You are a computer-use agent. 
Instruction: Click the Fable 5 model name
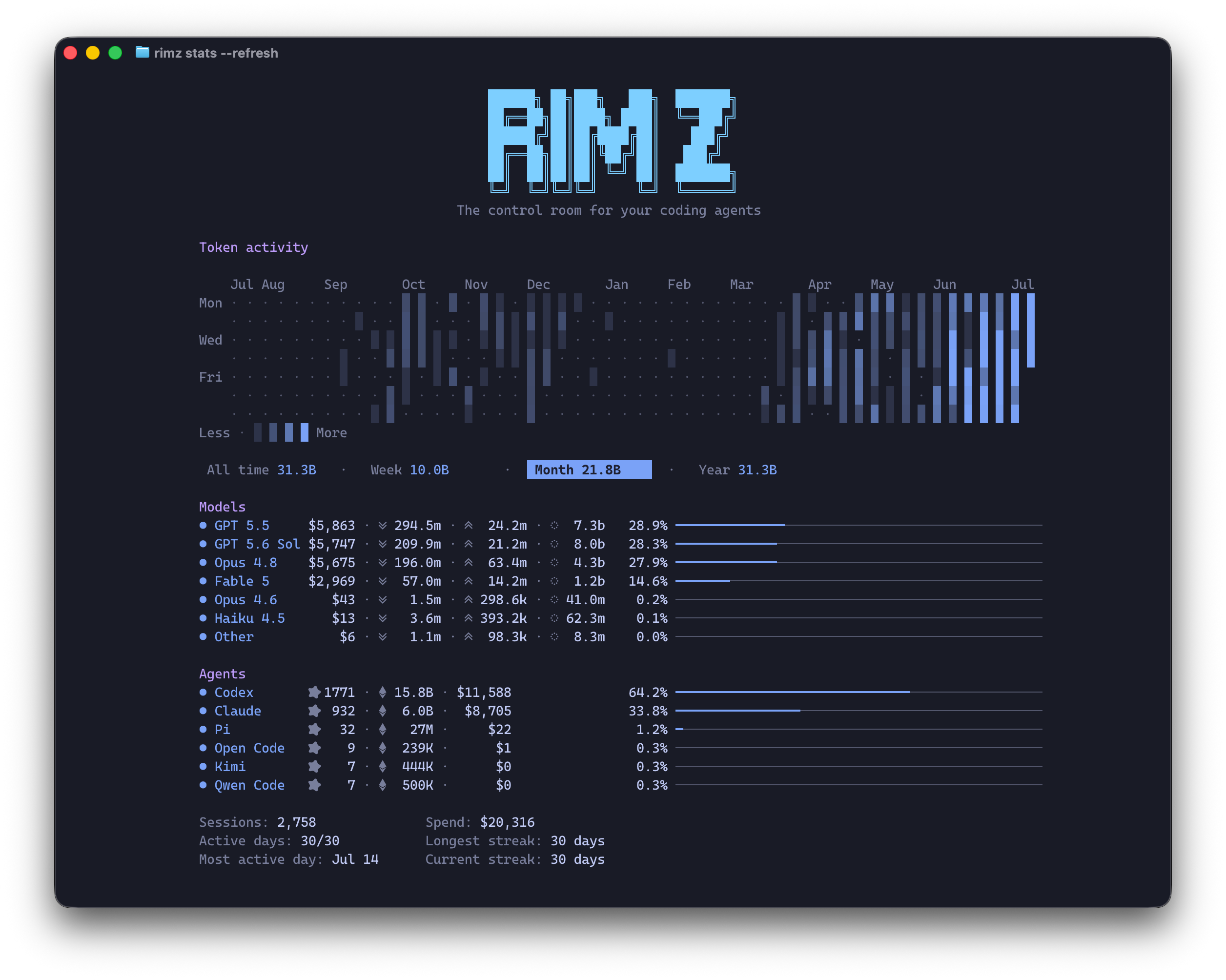tap(242, 581)
